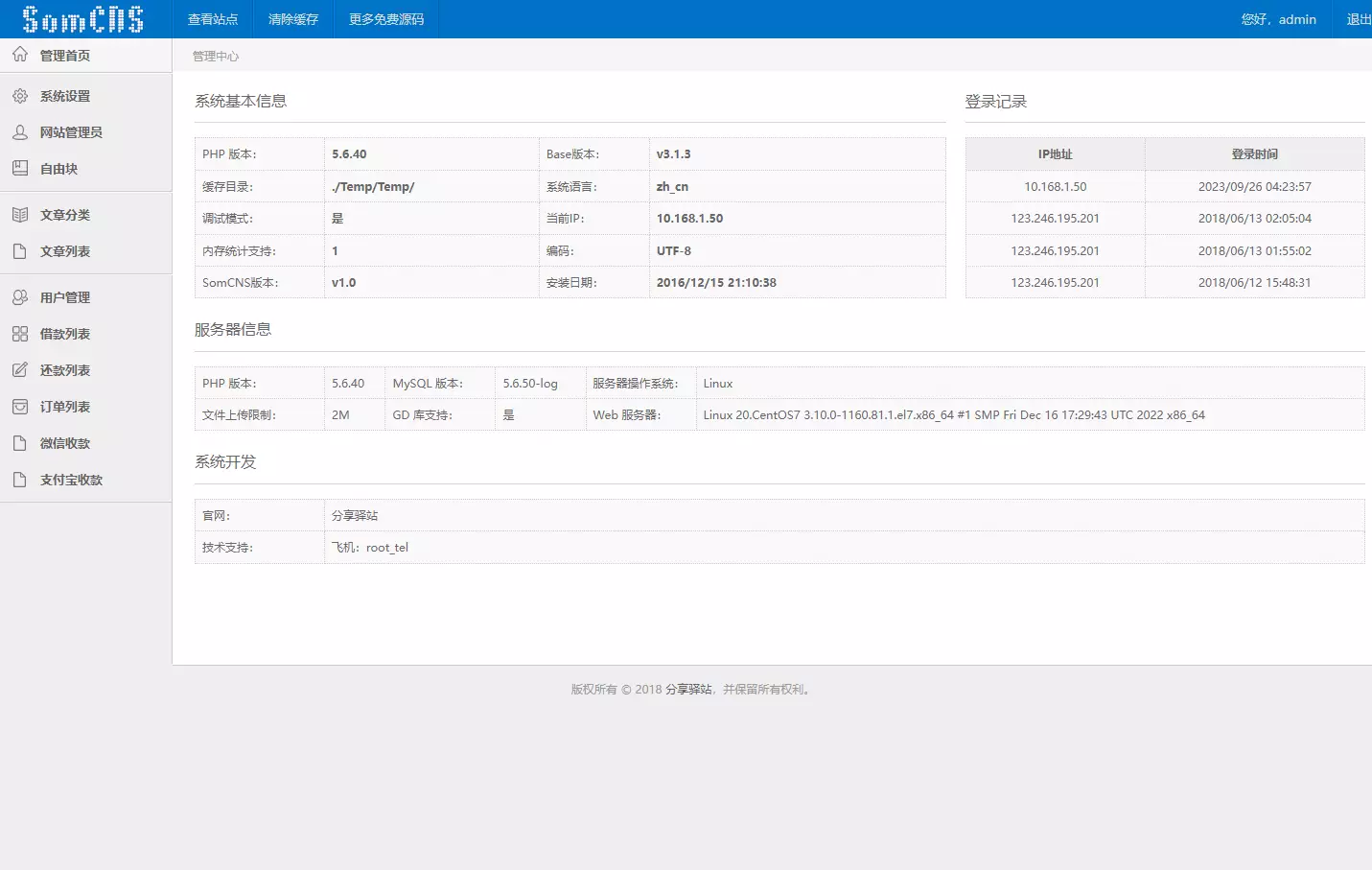Click the document icon for 文章列表
This screenshot has width=1372, height=870.
pos(20,251)
